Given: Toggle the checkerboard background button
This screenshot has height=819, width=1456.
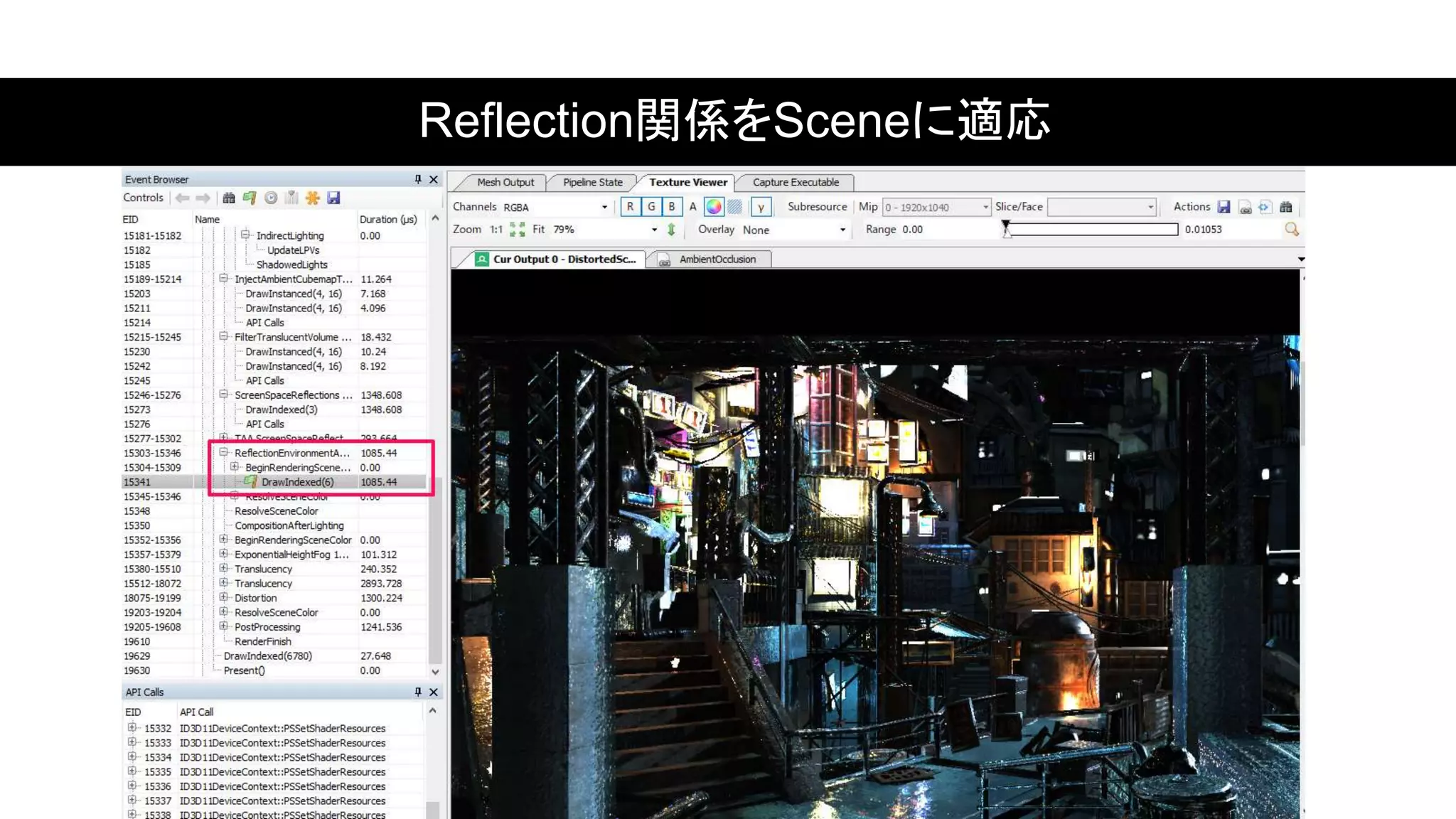Looking at the screenshot, I should pos(735,207).
